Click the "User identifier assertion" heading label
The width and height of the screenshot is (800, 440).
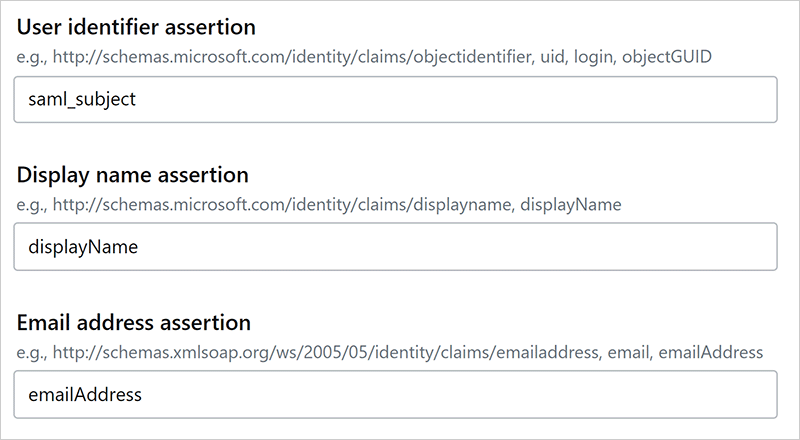(137, 27)
